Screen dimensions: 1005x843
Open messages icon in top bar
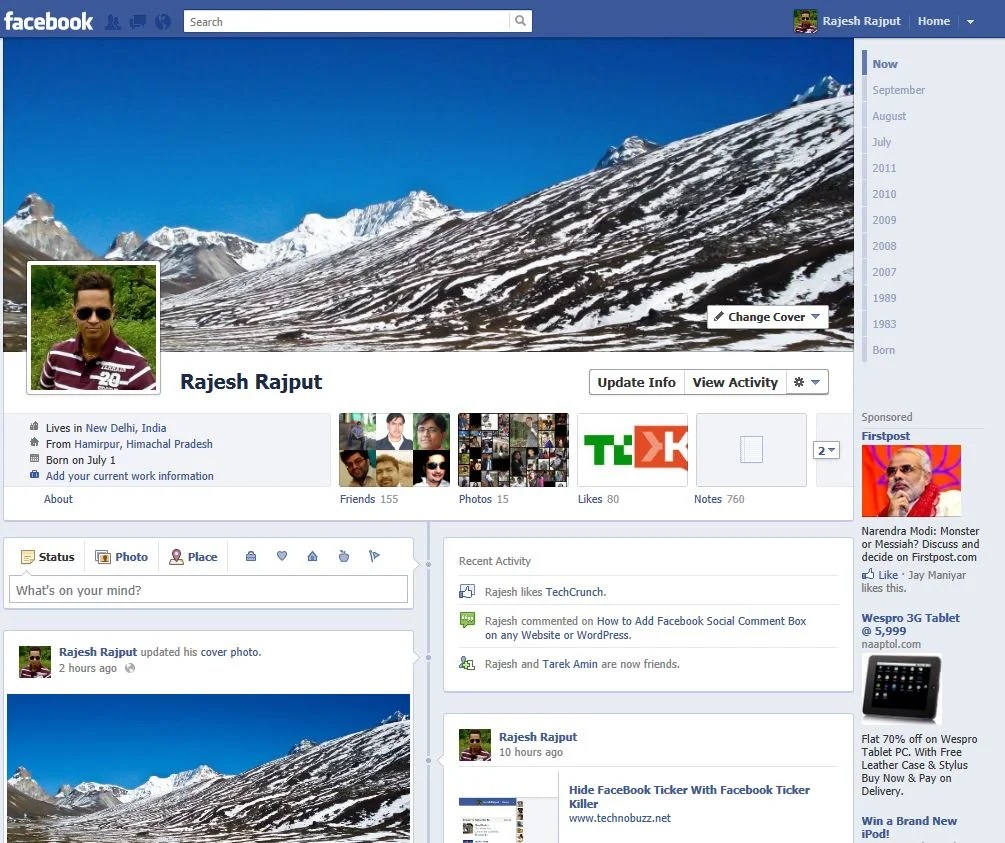pos(138,22)
